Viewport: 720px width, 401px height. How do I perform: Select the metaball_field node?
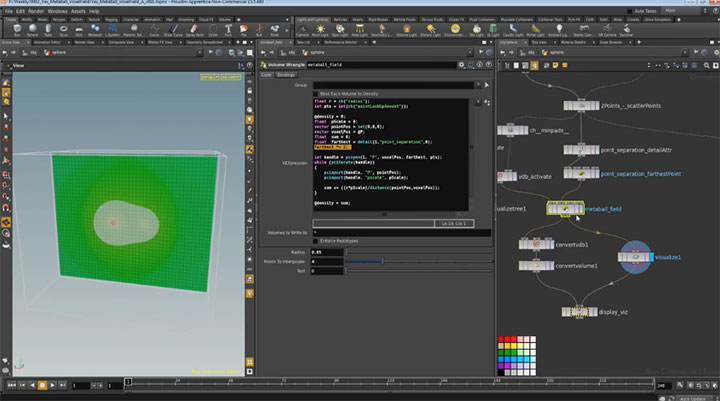click(566, 209)
